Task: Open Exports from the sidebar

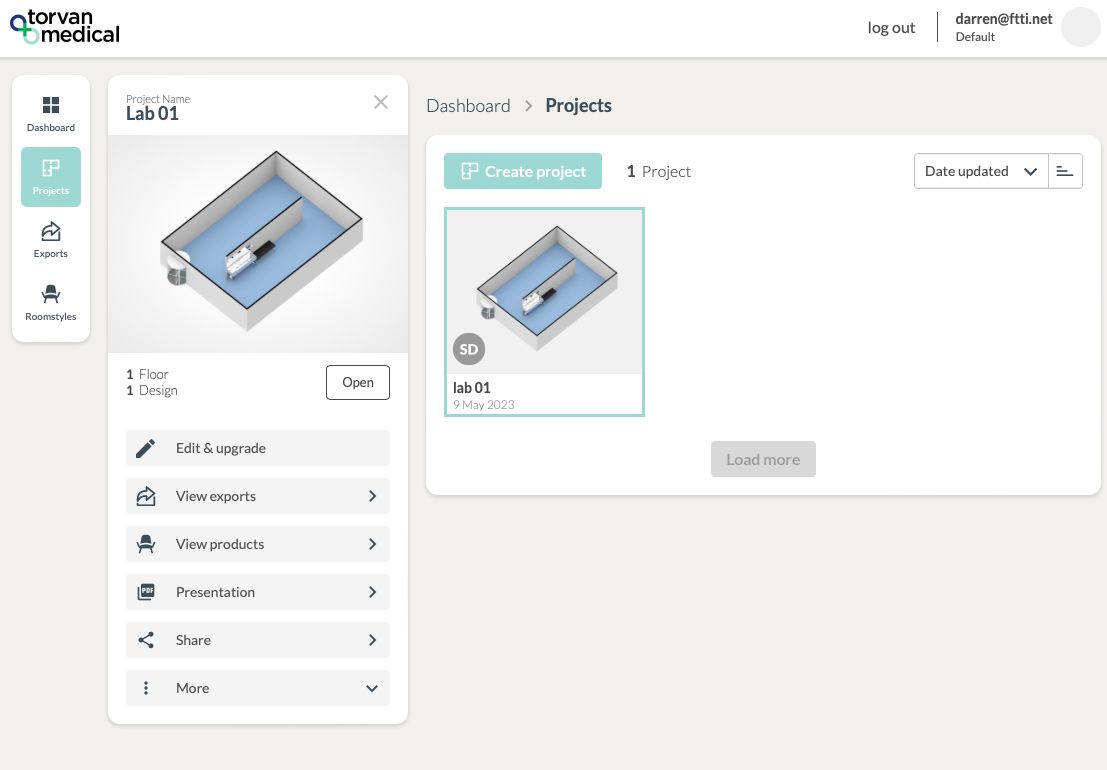Action: point(50,240)
